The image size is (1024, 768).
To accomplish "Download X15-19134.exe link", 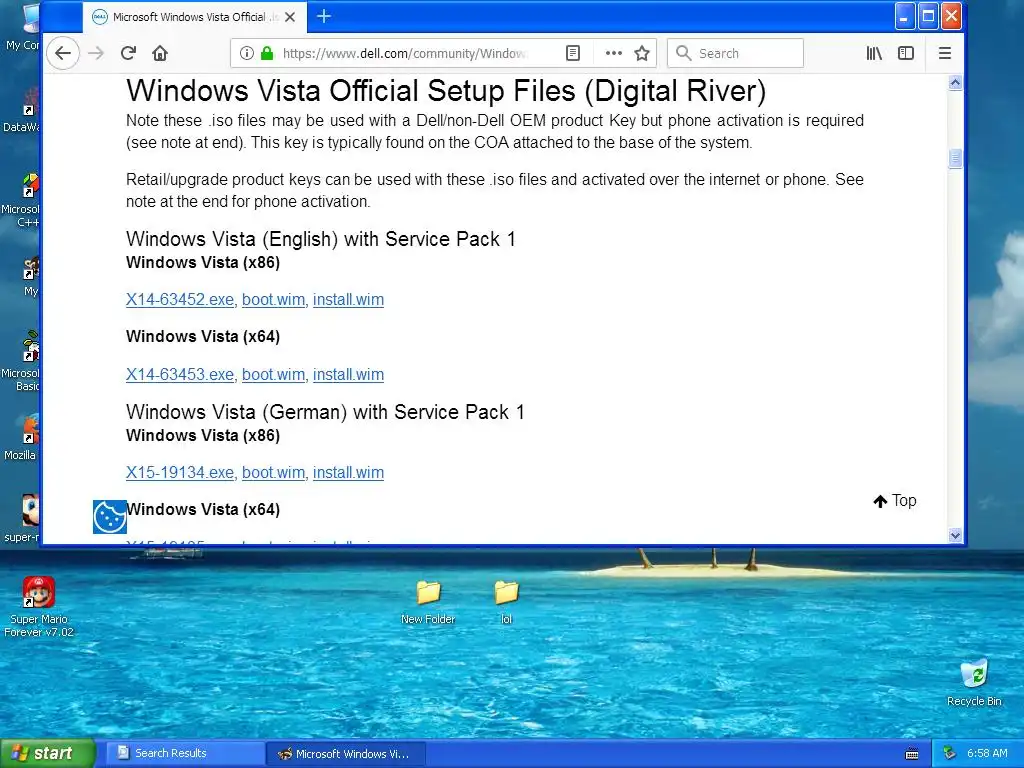I will [180, 473].
